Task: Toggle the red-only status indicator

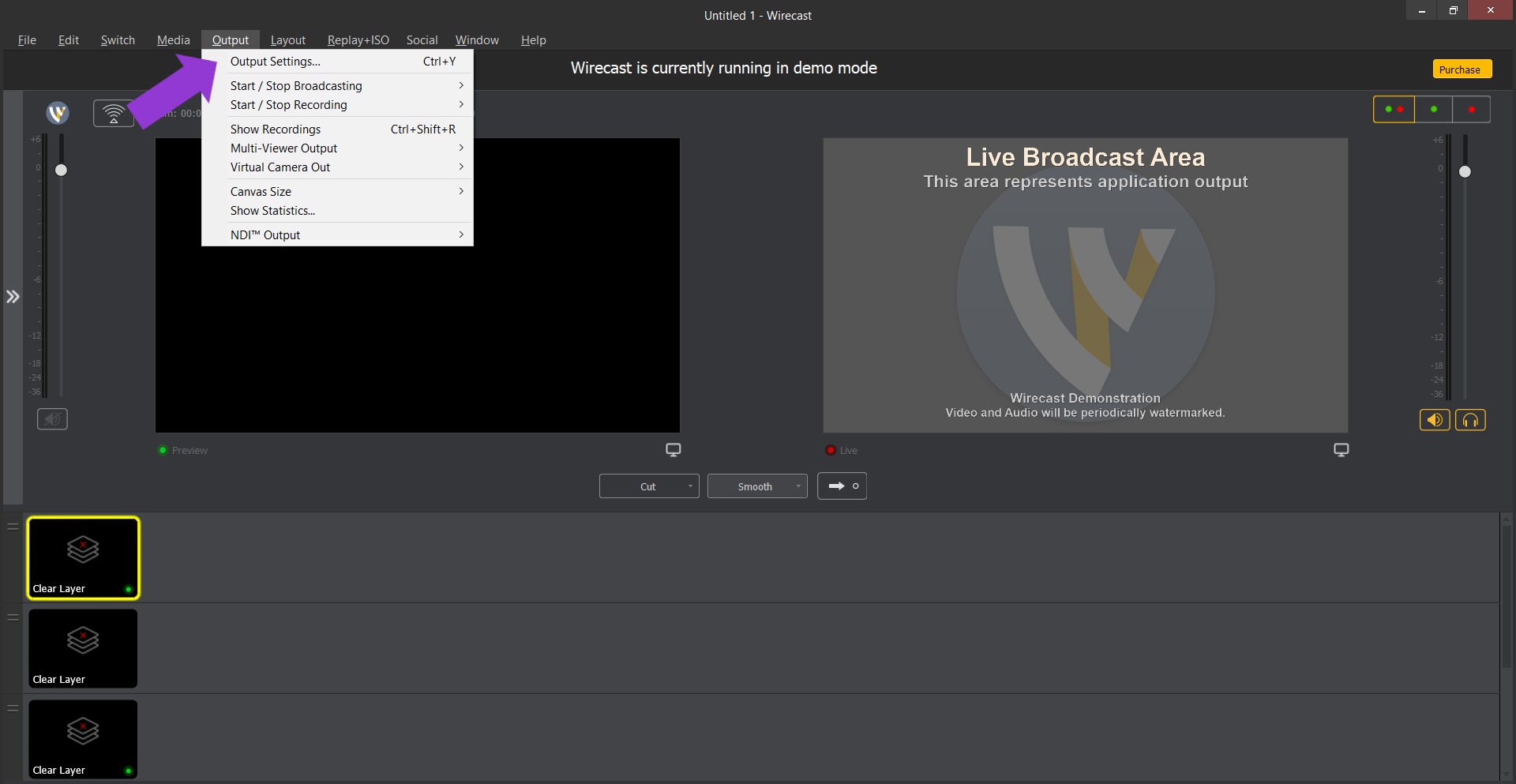Action: tap(1470, 109)
